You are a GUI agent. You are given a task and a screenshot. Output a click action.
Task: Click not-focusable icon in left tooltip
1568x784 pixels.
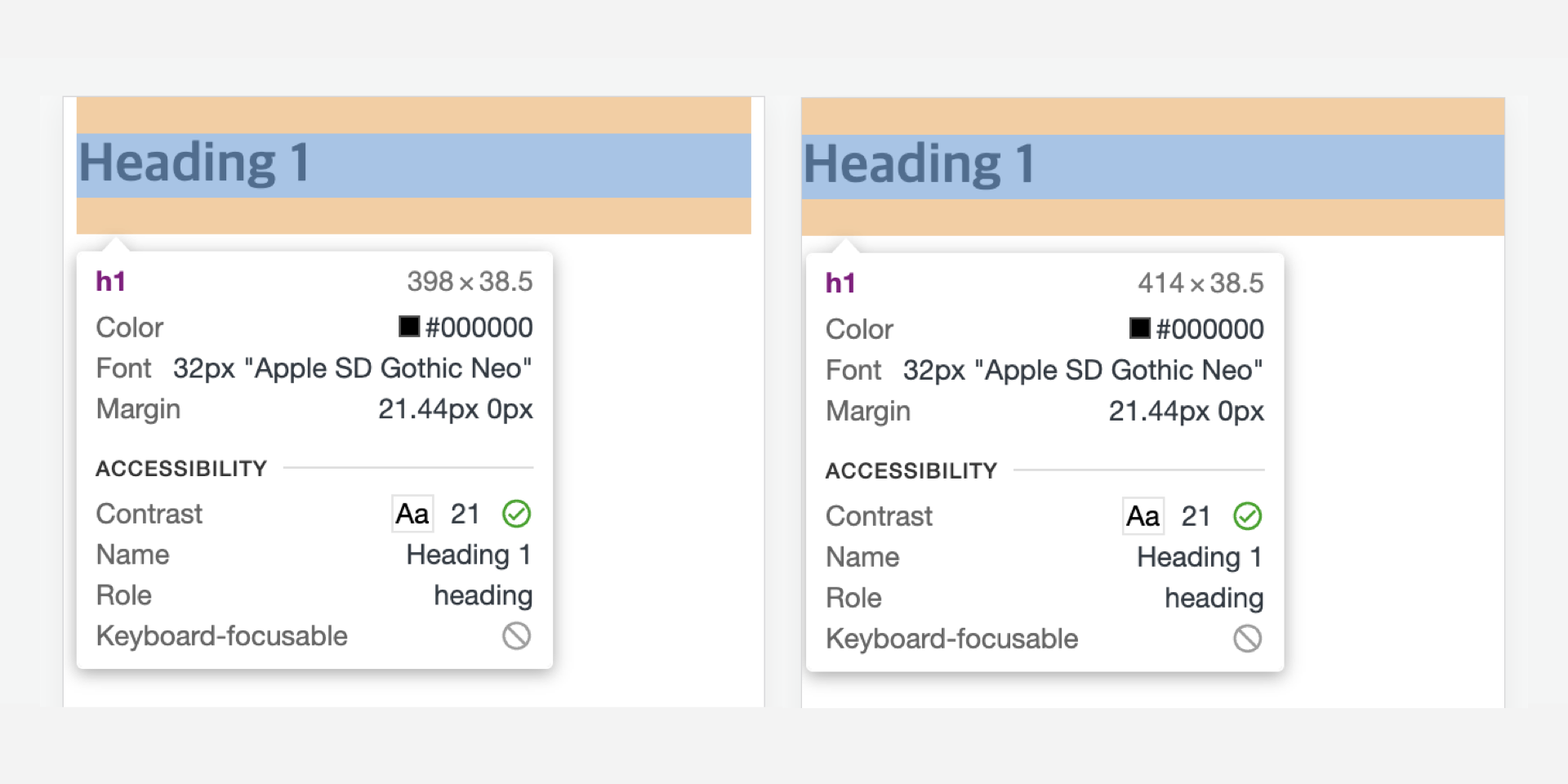point(516,635)
